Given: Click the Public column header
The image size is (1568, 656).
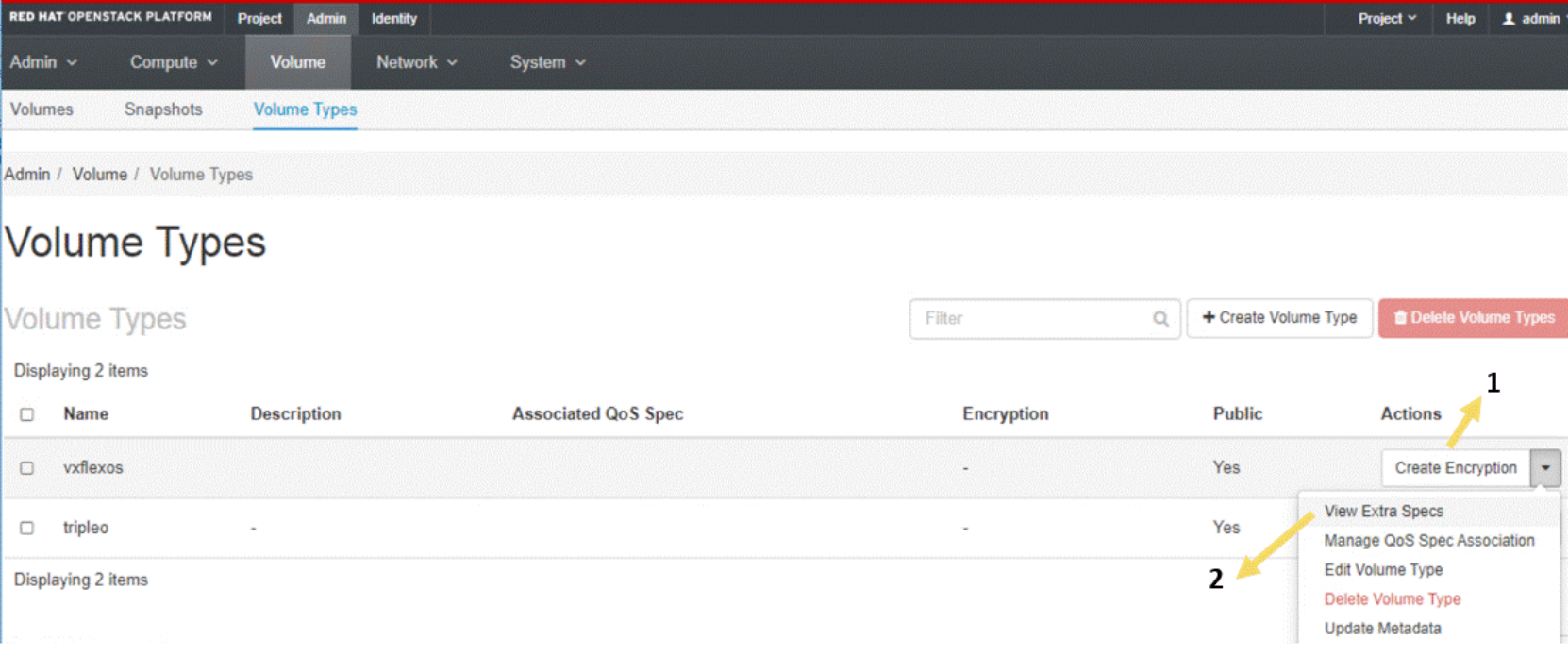Looking at the screenshot, I should (1237, 414).
